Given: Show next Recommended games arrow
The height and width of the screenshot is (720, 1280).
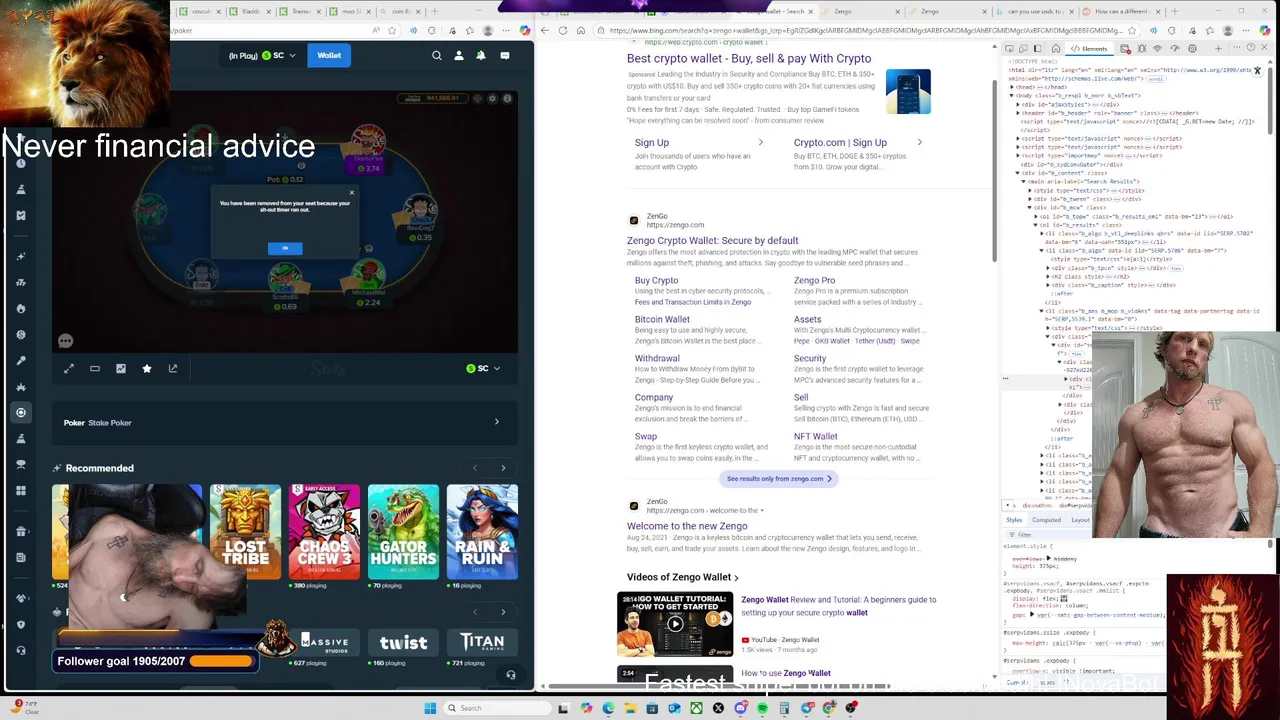Looking at the screenshot, I should [x=503, y=468].
